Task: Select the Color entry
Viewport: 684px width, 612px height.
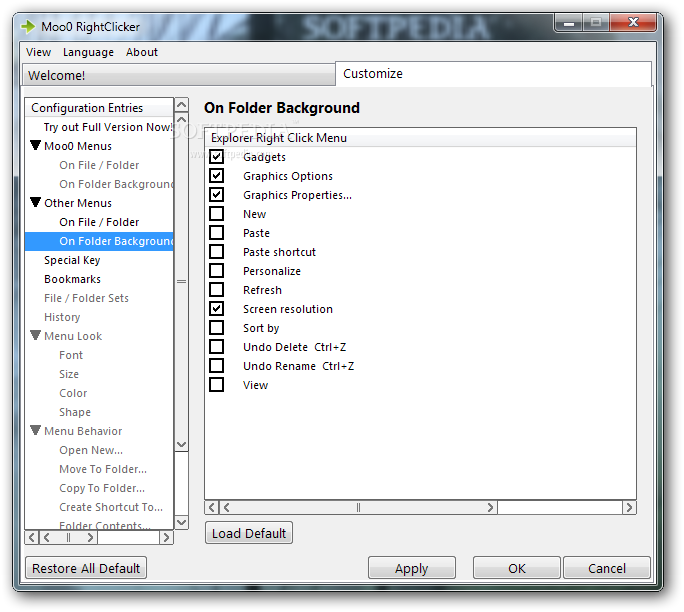Action: pos(73,393)
